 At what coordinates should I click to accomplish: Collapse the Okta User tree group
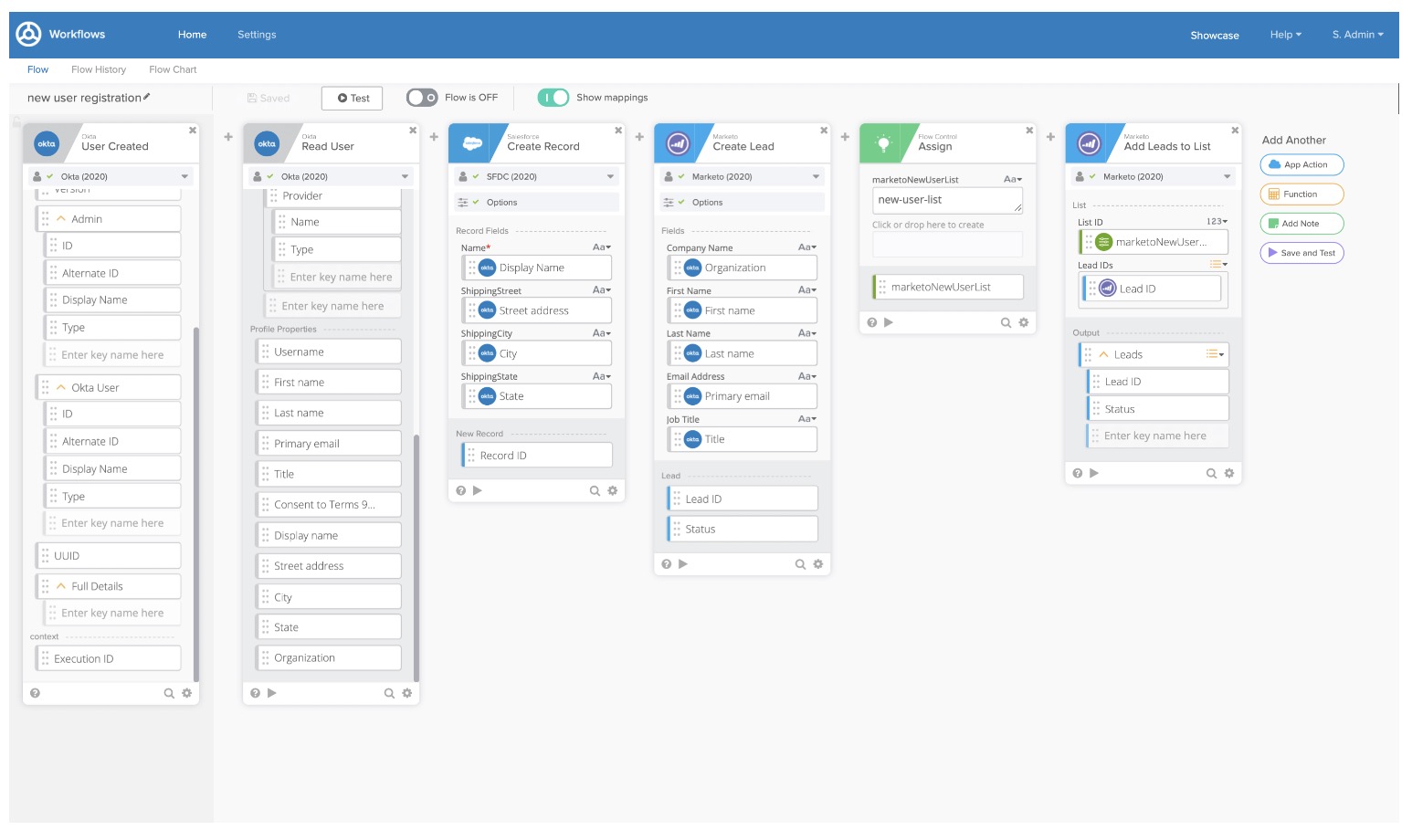coord(61,388)
